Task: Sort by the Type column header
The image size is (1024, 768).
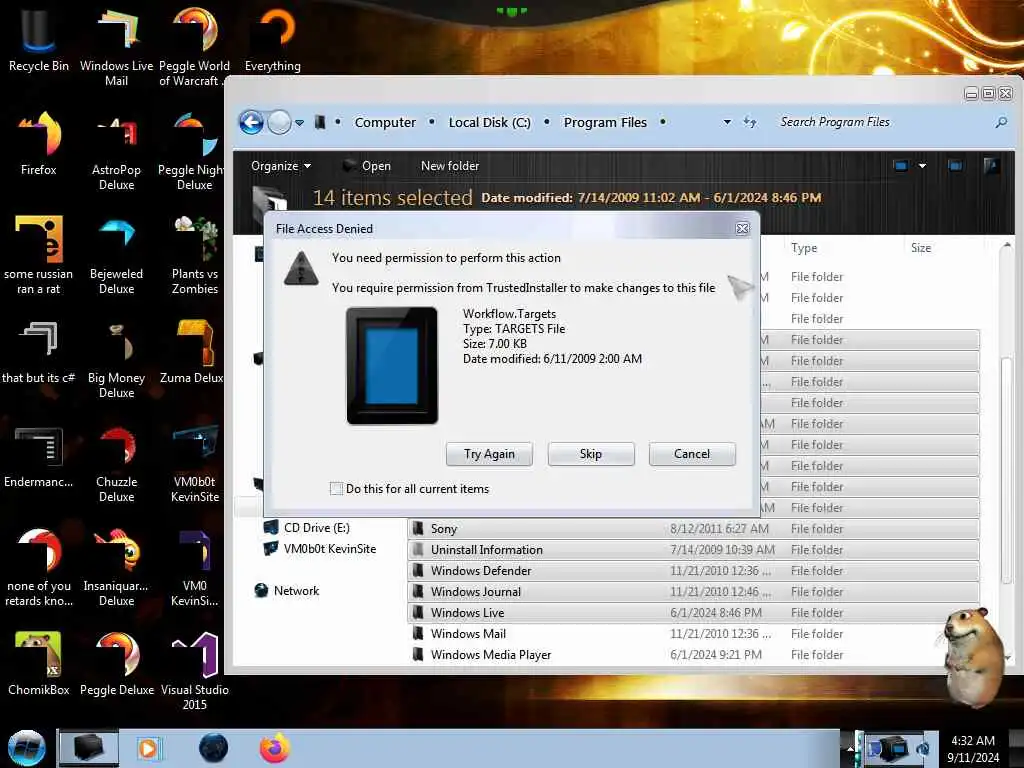Action: tap(803, 248)
